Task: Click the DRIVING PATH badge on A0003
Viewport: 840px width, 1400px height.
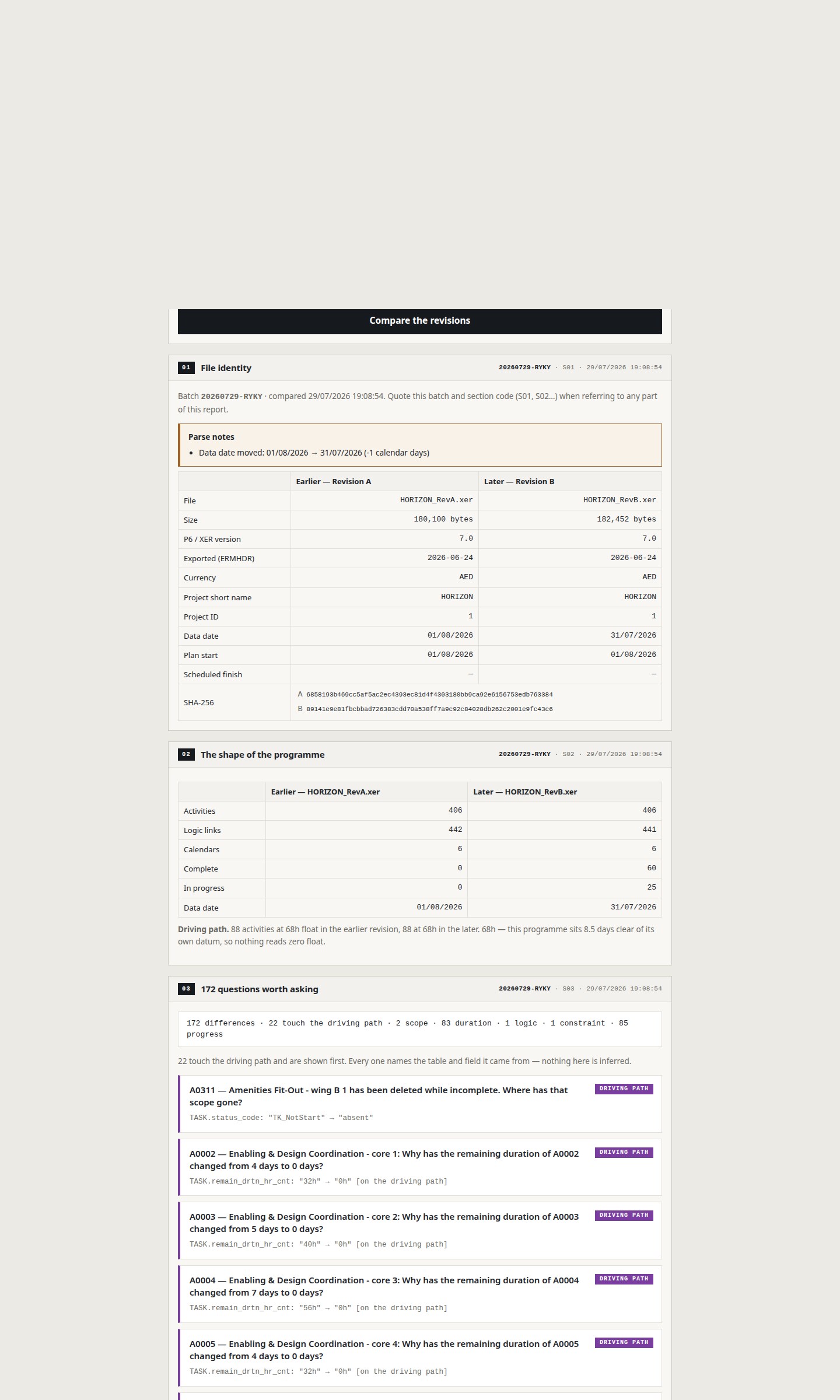Action: (x=624, y=1216)
